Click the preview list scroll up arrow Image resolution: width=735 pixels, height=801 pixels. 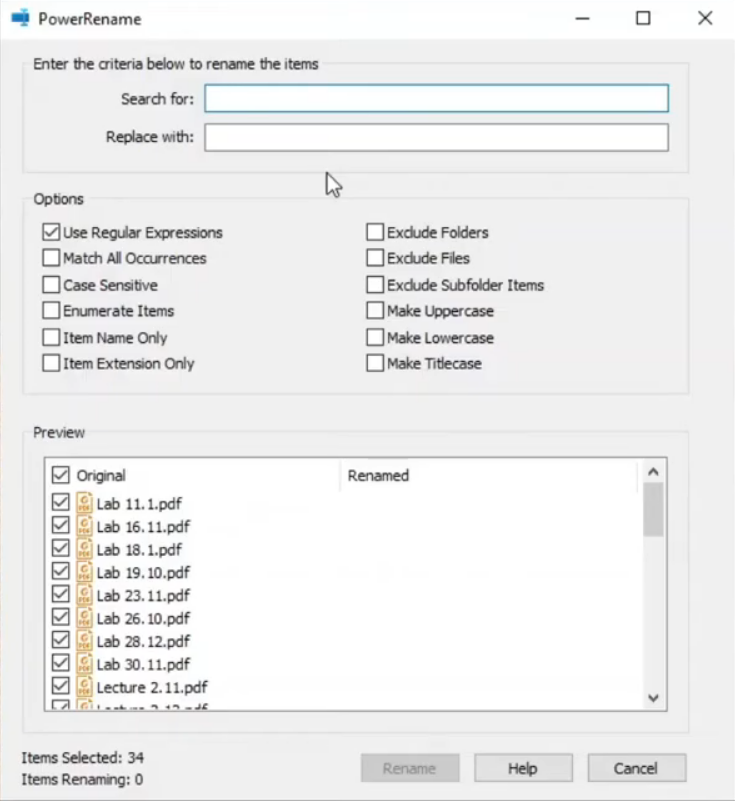654,472
